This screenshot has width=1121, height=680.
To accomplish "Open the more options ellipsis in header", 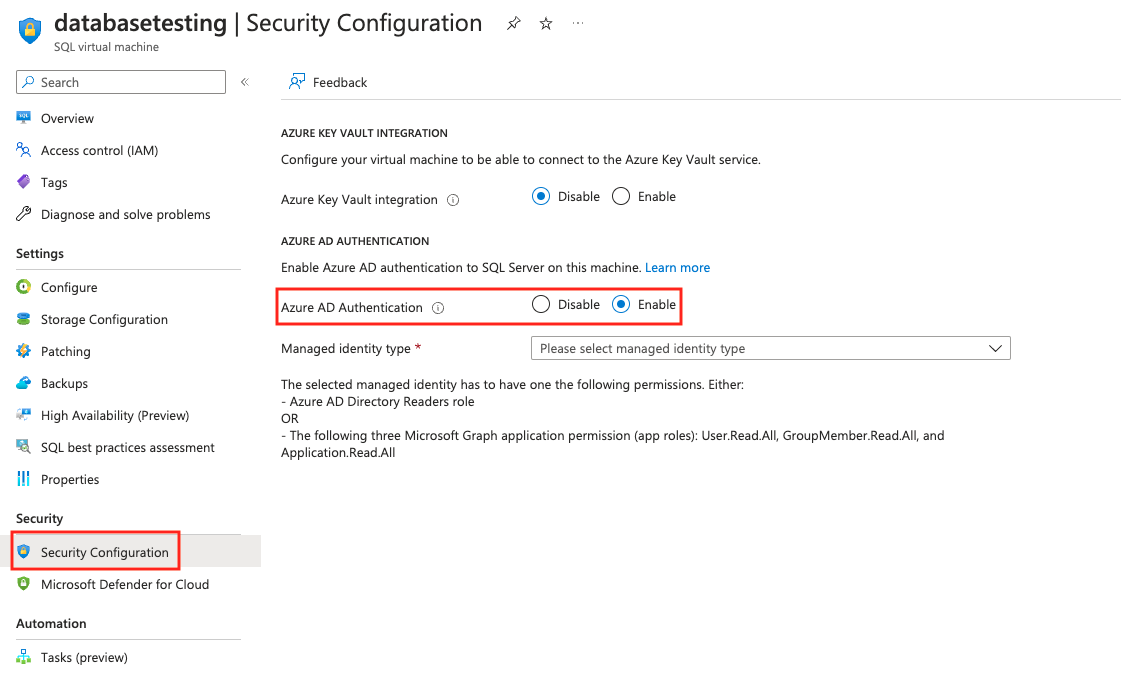I will click(578, 23).
